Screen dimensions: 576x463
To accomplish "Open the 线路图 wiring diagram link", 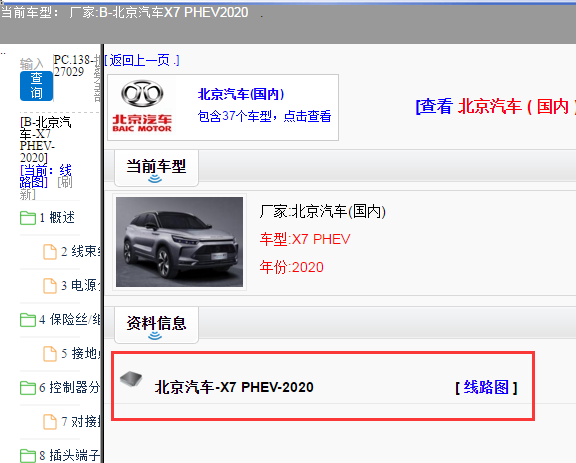I will [x=486, y=387].
